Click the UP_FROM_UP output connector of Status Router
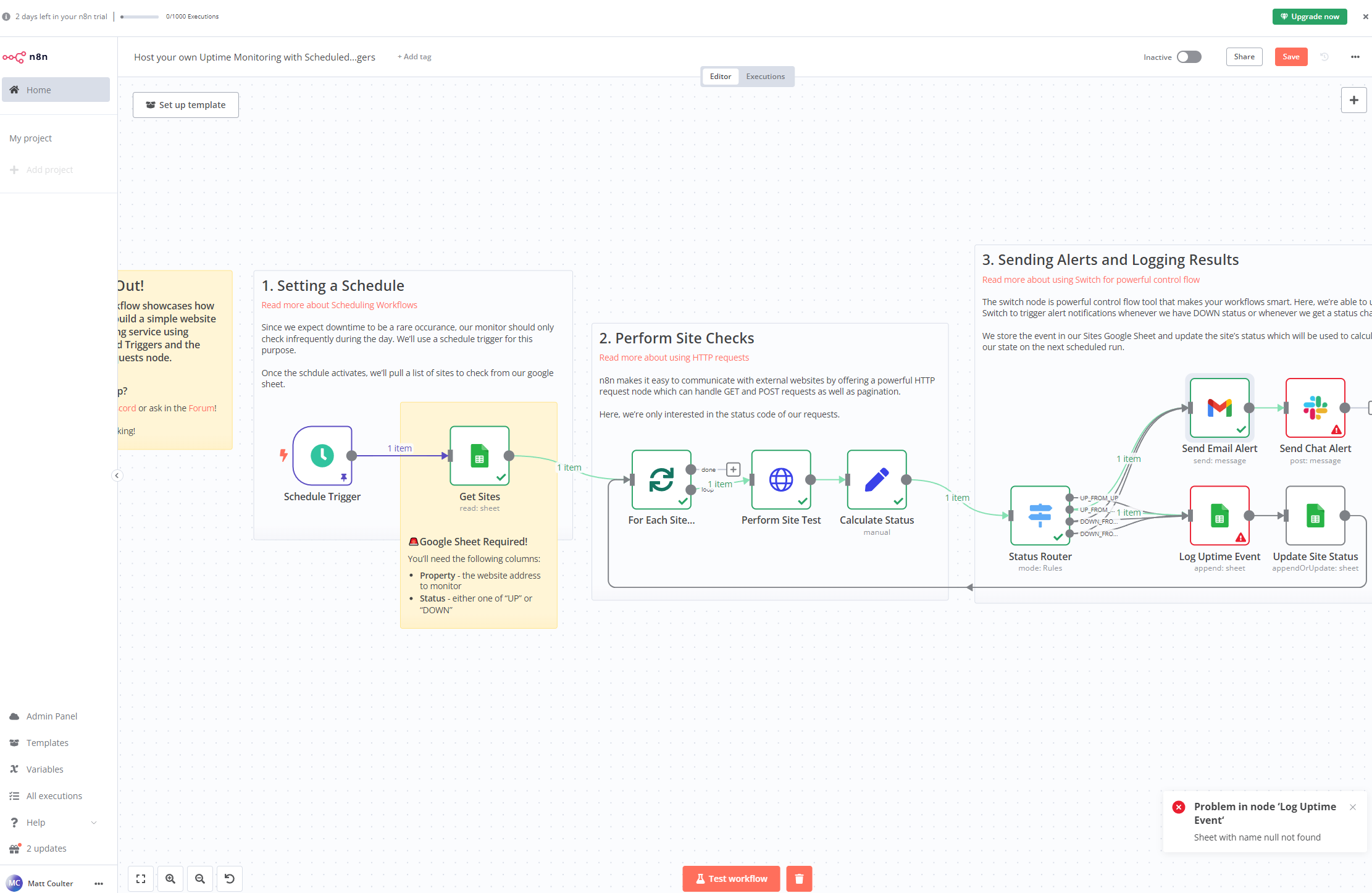1372x893 pixels. (x=1069, y=498)
